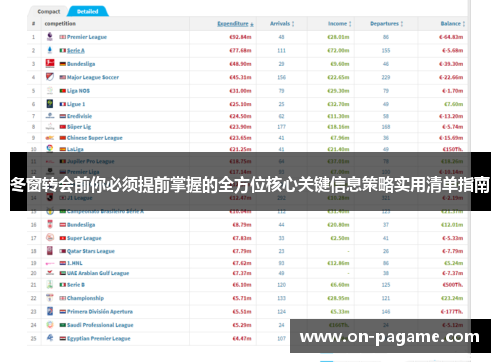The height and width of the screenshot is (362, 500).
Task: Open the Major League Soccer link
Action: click(x=93, y=77)
